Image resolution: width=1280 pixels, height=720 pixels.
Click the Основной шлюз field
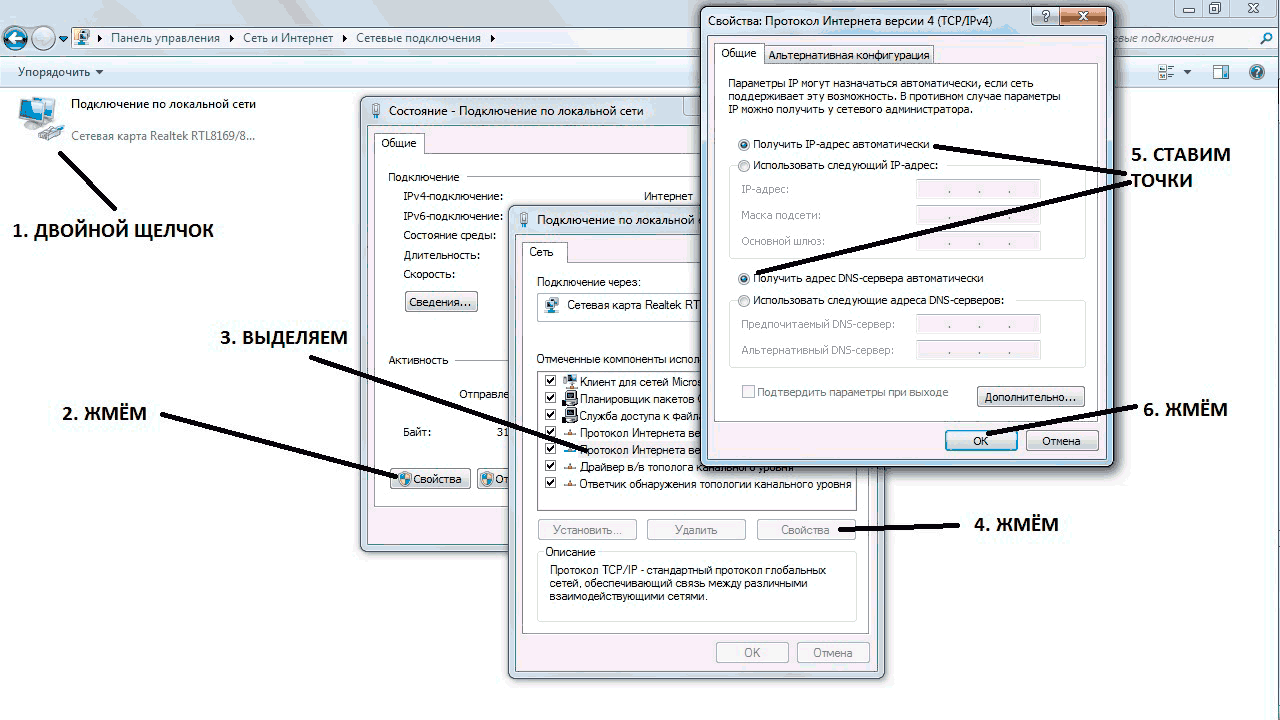coord(978,241)
